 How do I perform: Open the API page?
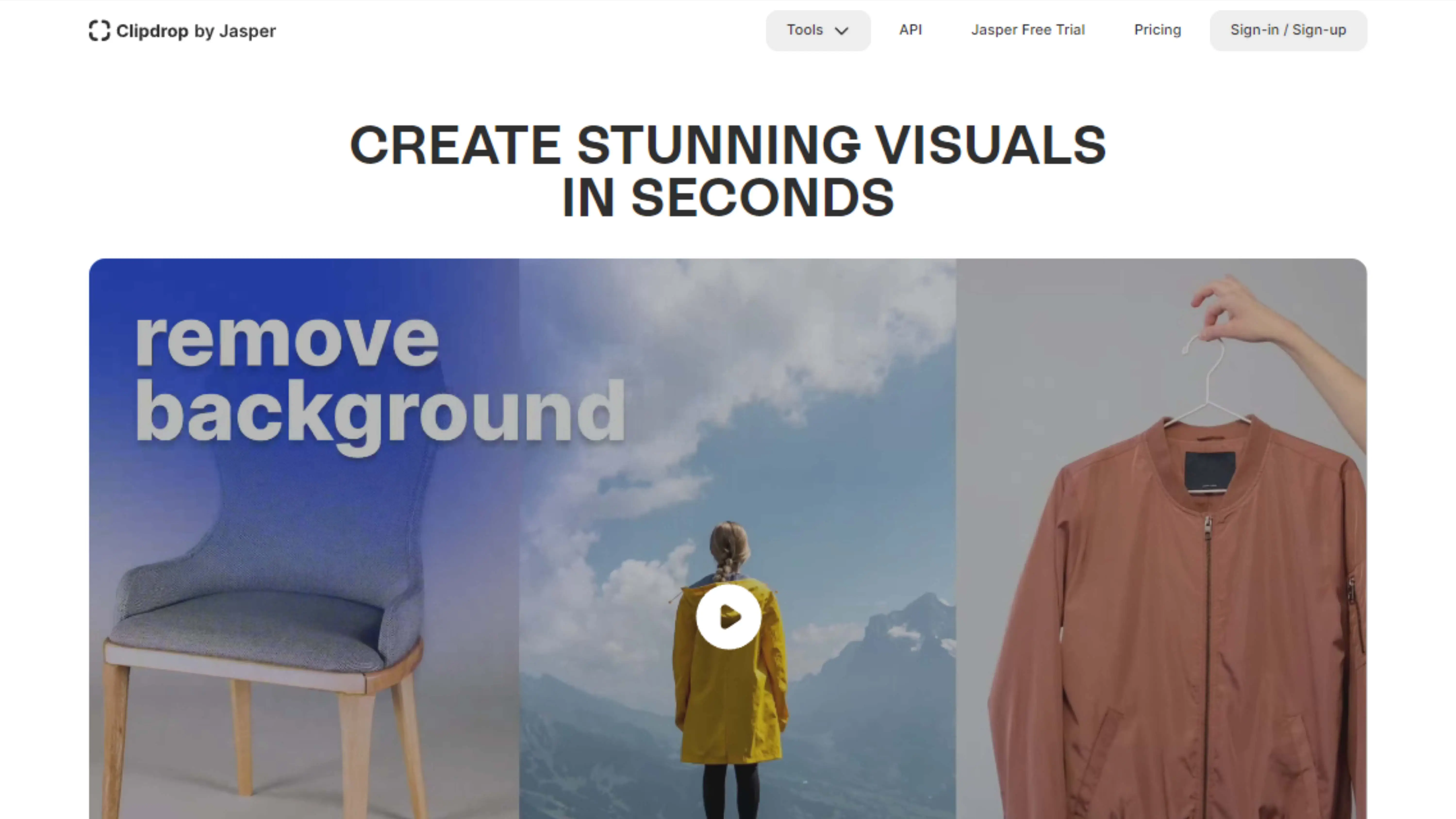coord(910,30)
